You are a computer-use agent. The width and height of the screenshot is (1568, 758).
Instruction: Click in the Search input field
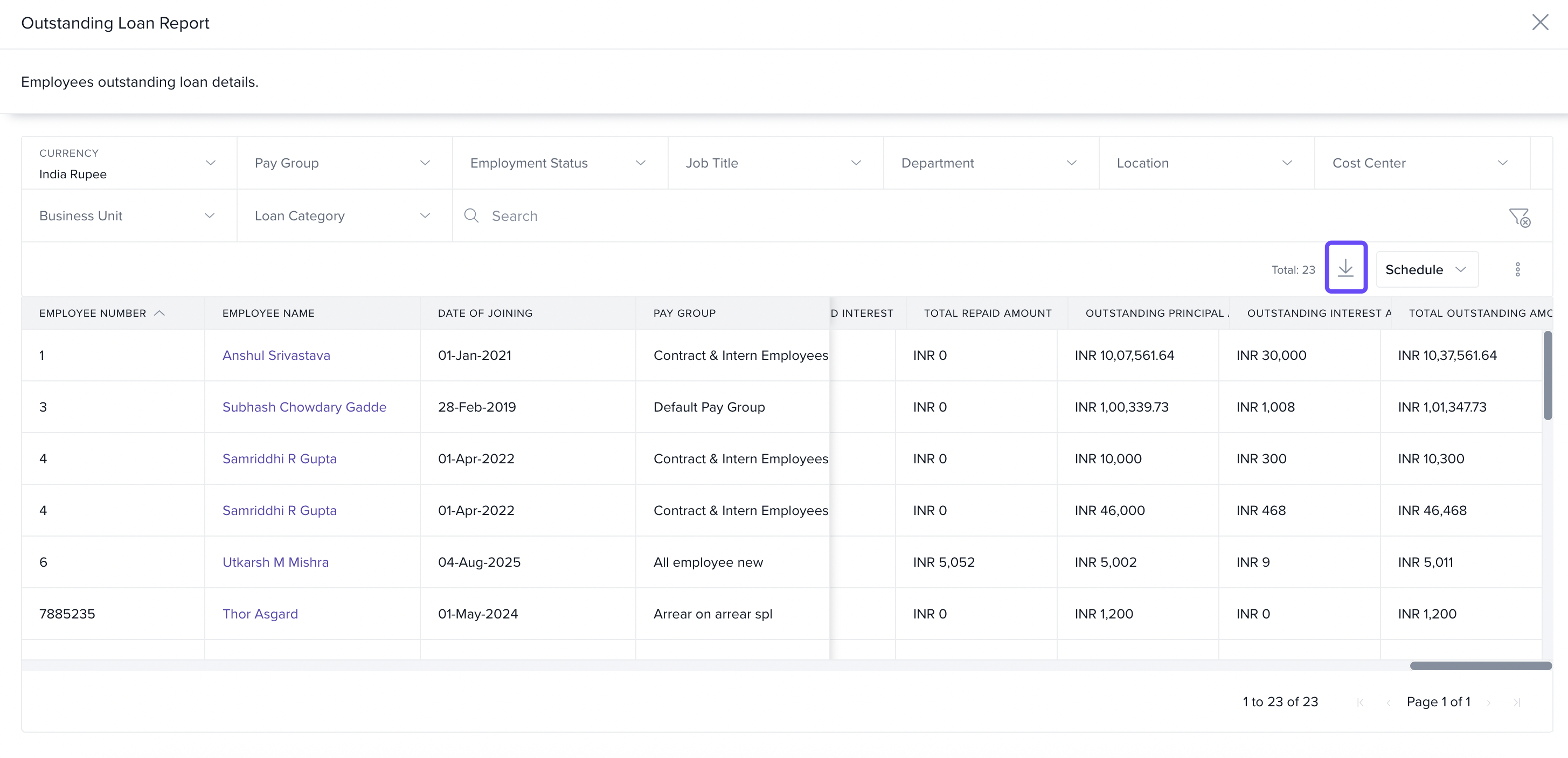(974, 216)
